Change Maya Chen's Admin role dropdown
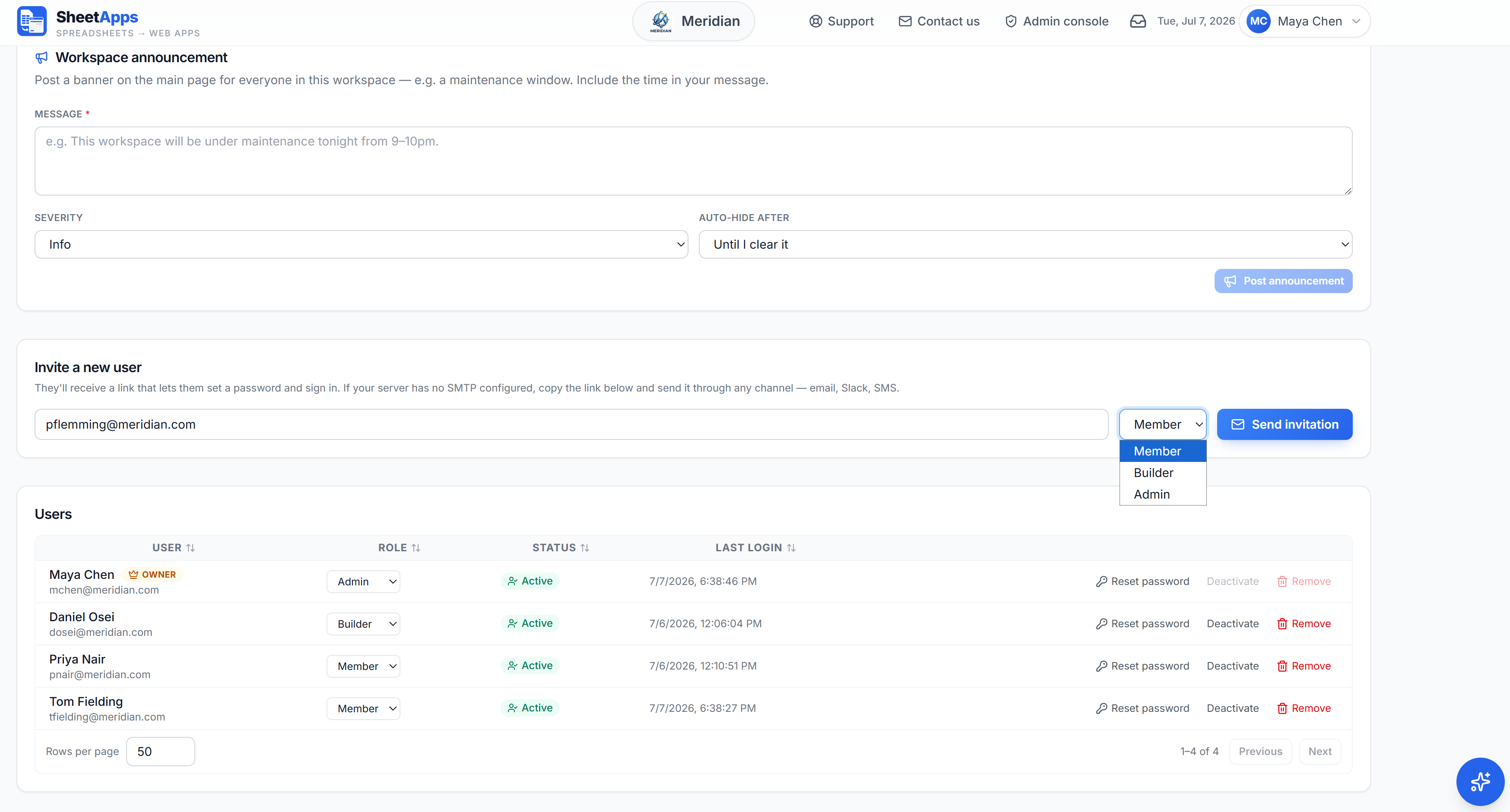 click(x=363, y=582)
